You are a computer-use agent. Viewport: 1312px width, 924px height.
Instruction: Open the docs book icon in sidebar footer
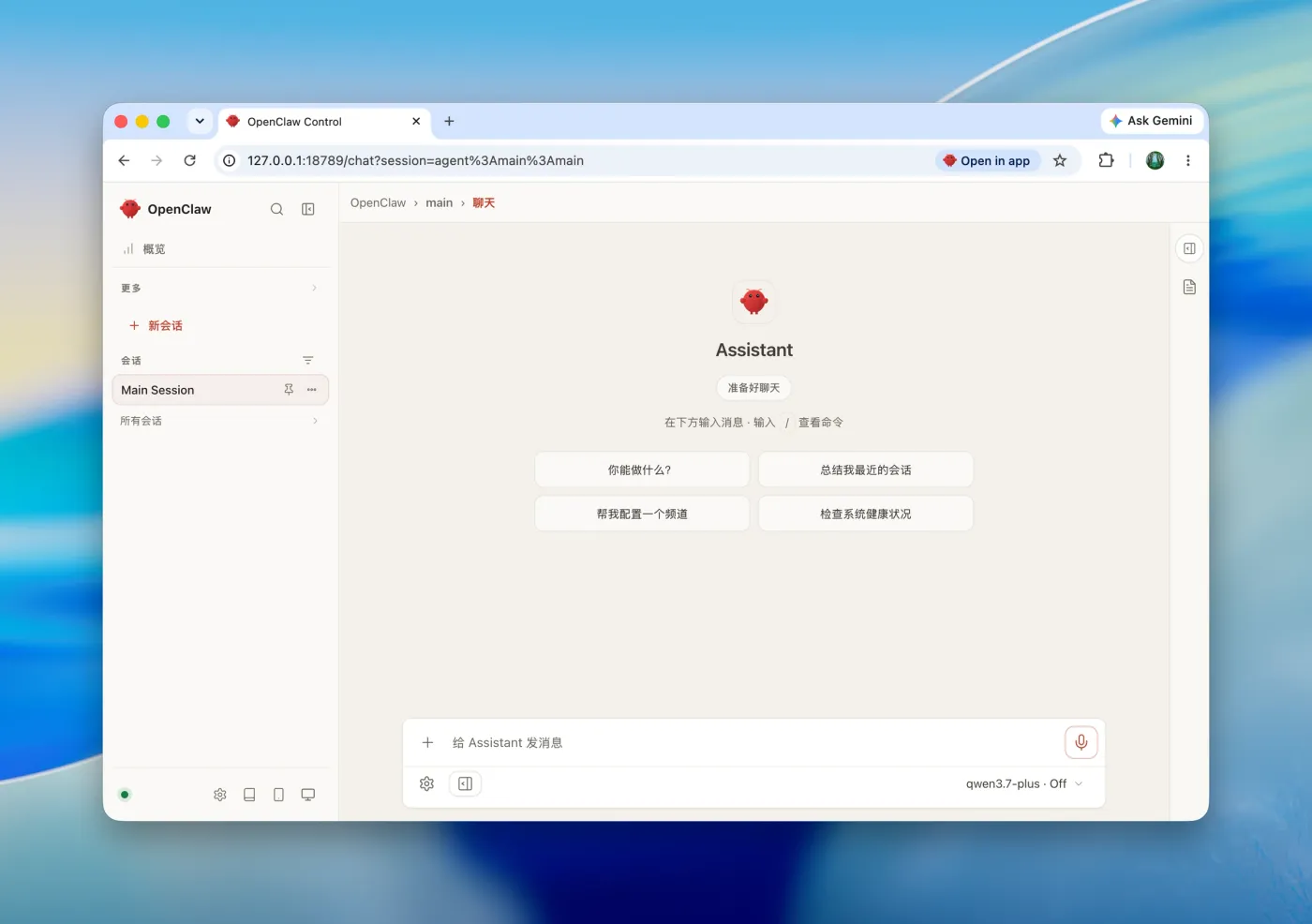pos(249,795)
